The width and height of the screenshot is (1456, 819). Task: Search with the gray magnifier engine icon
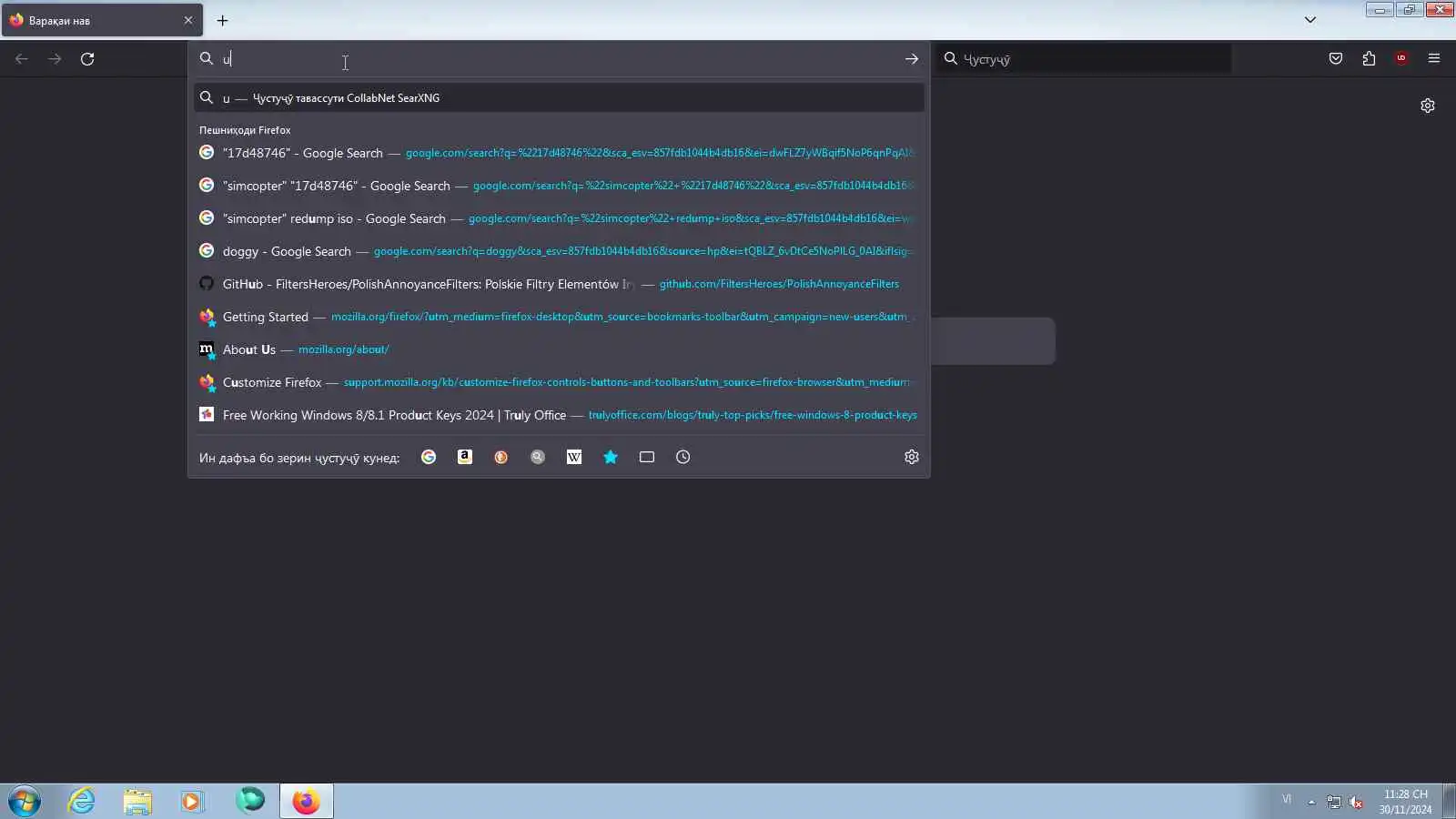(x=538, y=457)
